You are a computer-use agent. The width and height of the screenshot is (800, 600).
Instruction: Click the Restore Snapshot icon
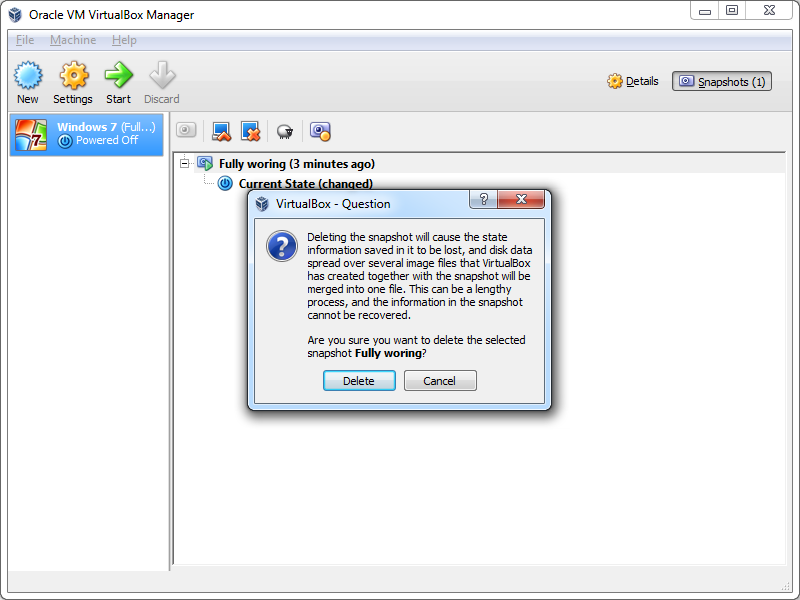click(221, 131)
